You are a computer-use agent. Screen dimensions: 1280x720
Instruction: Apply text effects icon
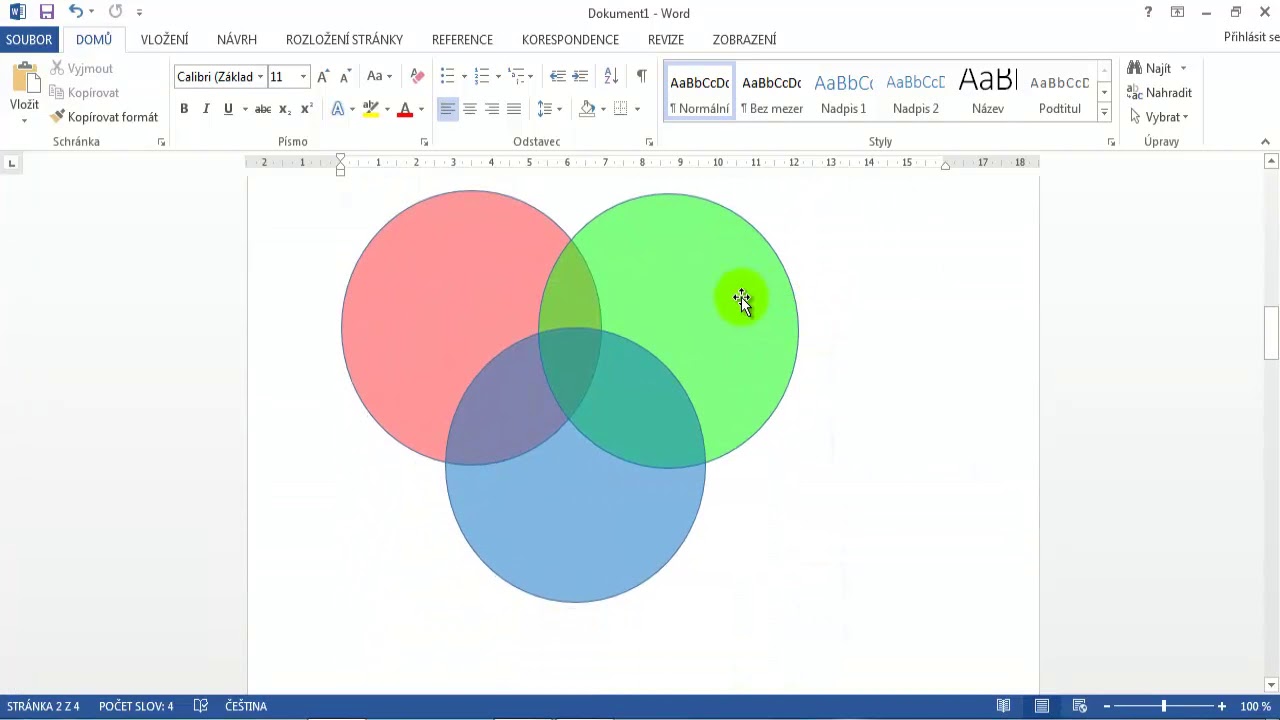pyautogui.click(x=338, y=109)
